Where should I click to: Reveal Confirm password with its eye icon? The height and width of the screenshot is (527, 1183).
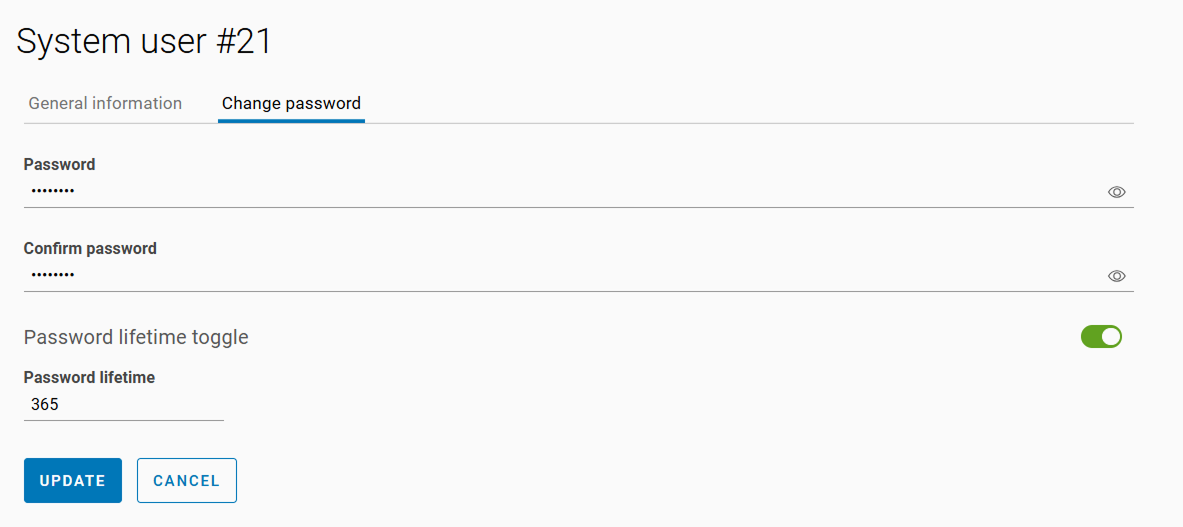tap(1117, 276)
